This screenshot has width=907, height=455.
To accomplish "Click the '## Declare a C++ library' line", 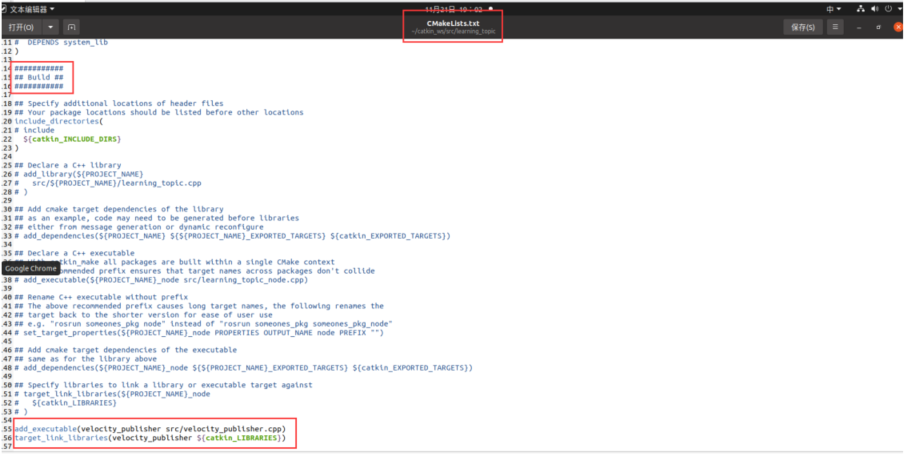I will [68, 165].
